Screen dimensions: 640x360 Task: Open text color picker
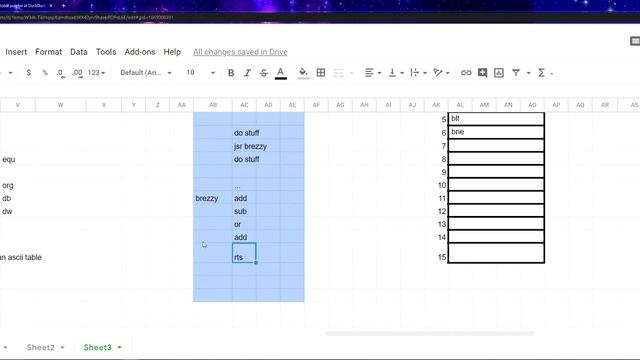tap(280, 73)
